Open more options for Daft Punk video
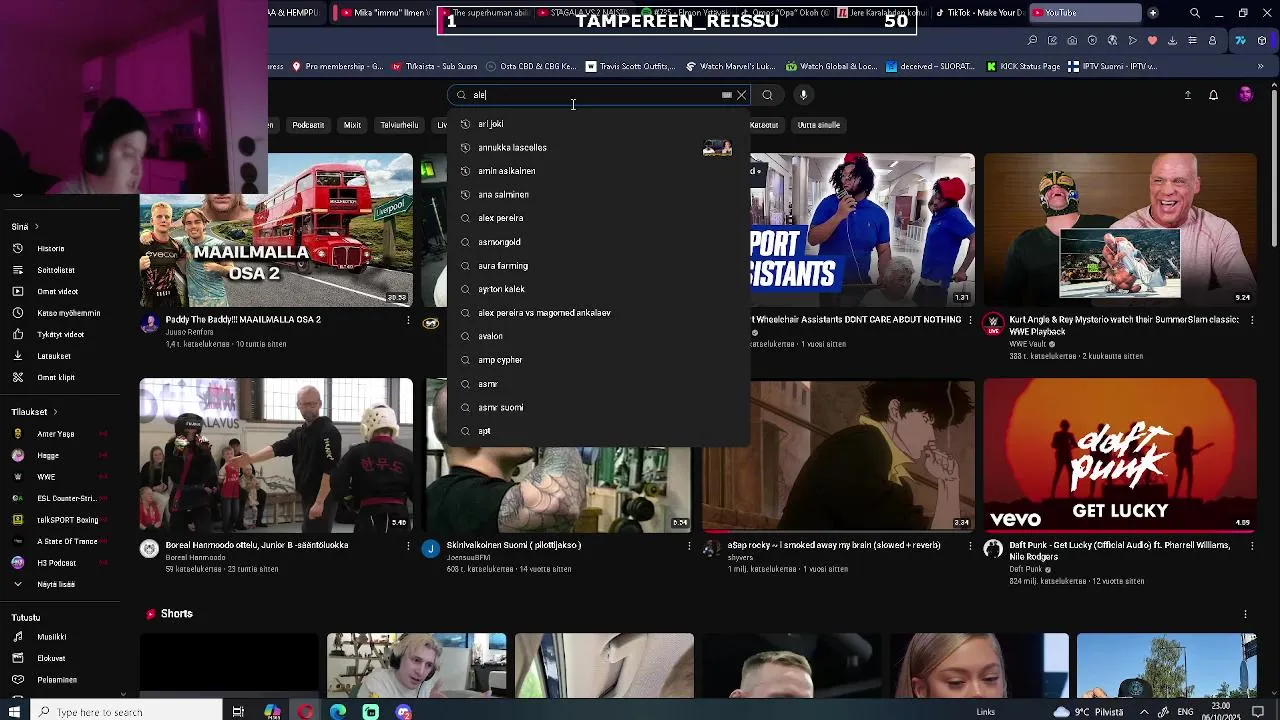Image resolution: width=1280 pixels, height=720 pixels. click(x=1251, y=547)
